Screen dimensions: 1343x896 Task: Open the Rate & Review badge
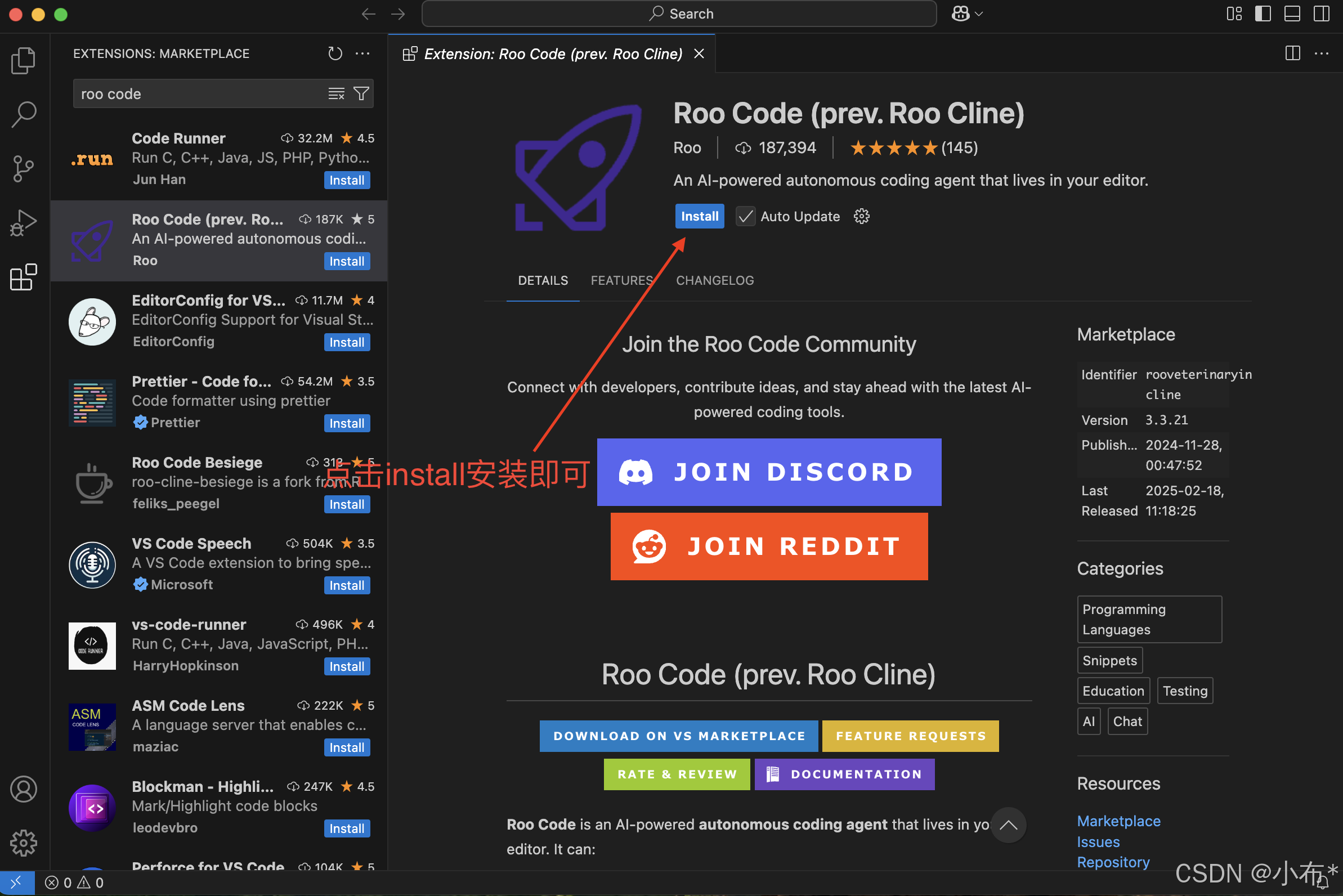coord(677,774)
